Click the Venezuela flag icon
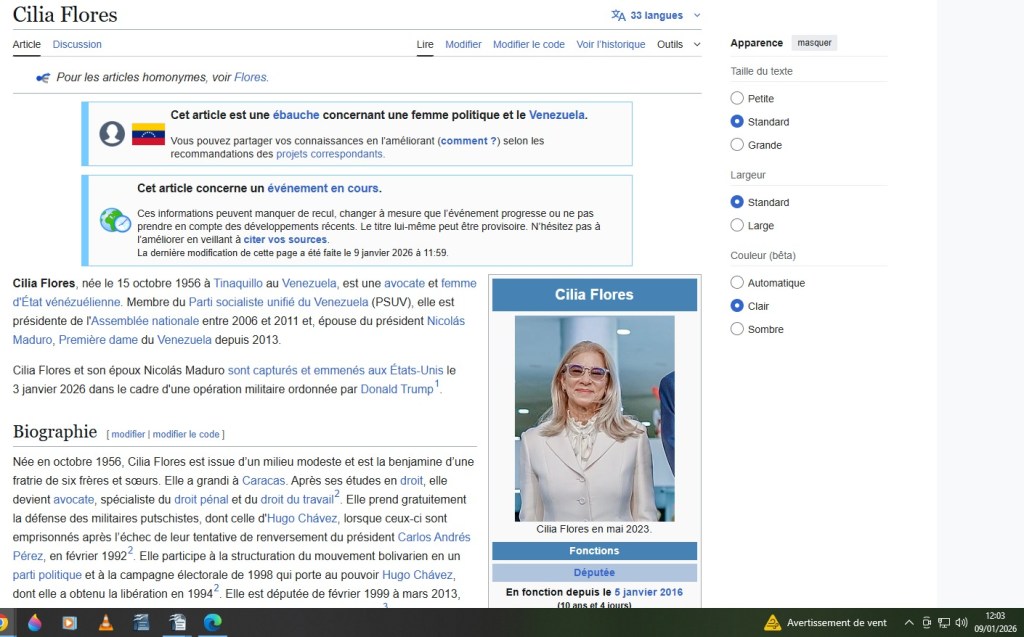This screenshot has width=1024, height=637. (148, 134)
